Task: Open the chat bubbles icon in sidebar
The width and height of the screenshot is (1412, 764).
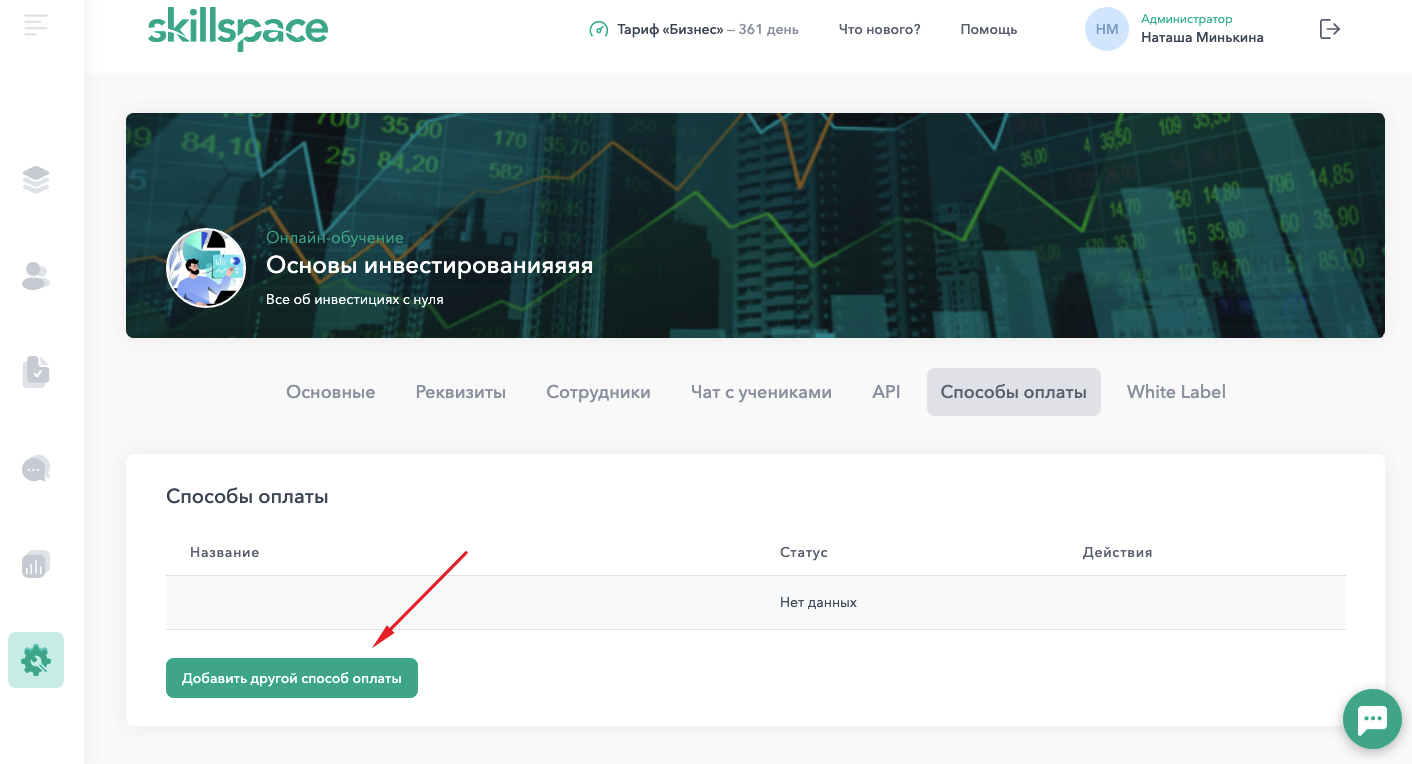Action: (x=36, y=468)
